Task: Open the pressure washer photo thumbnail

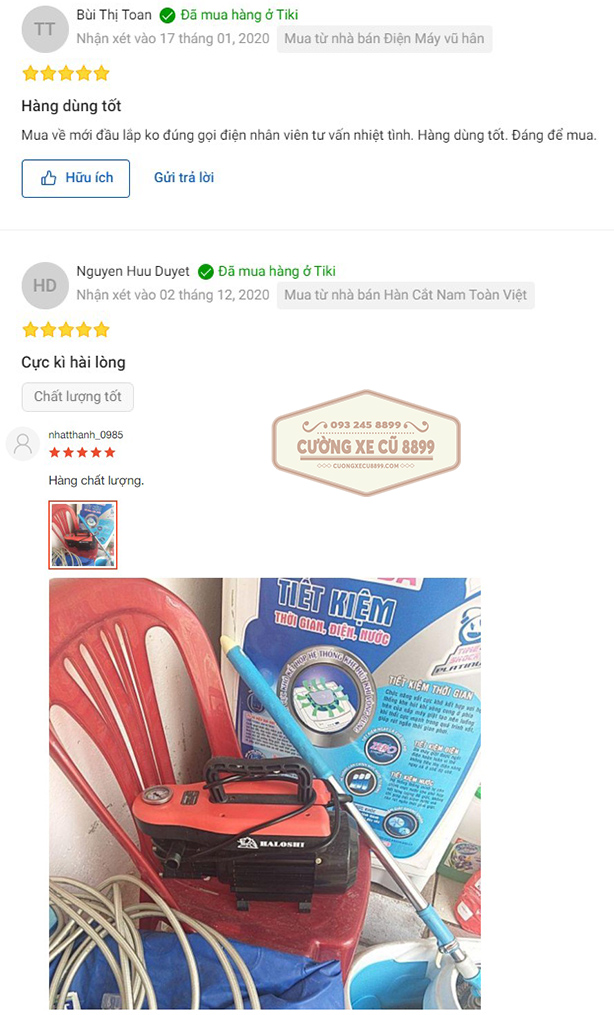Action: (83, 535)
